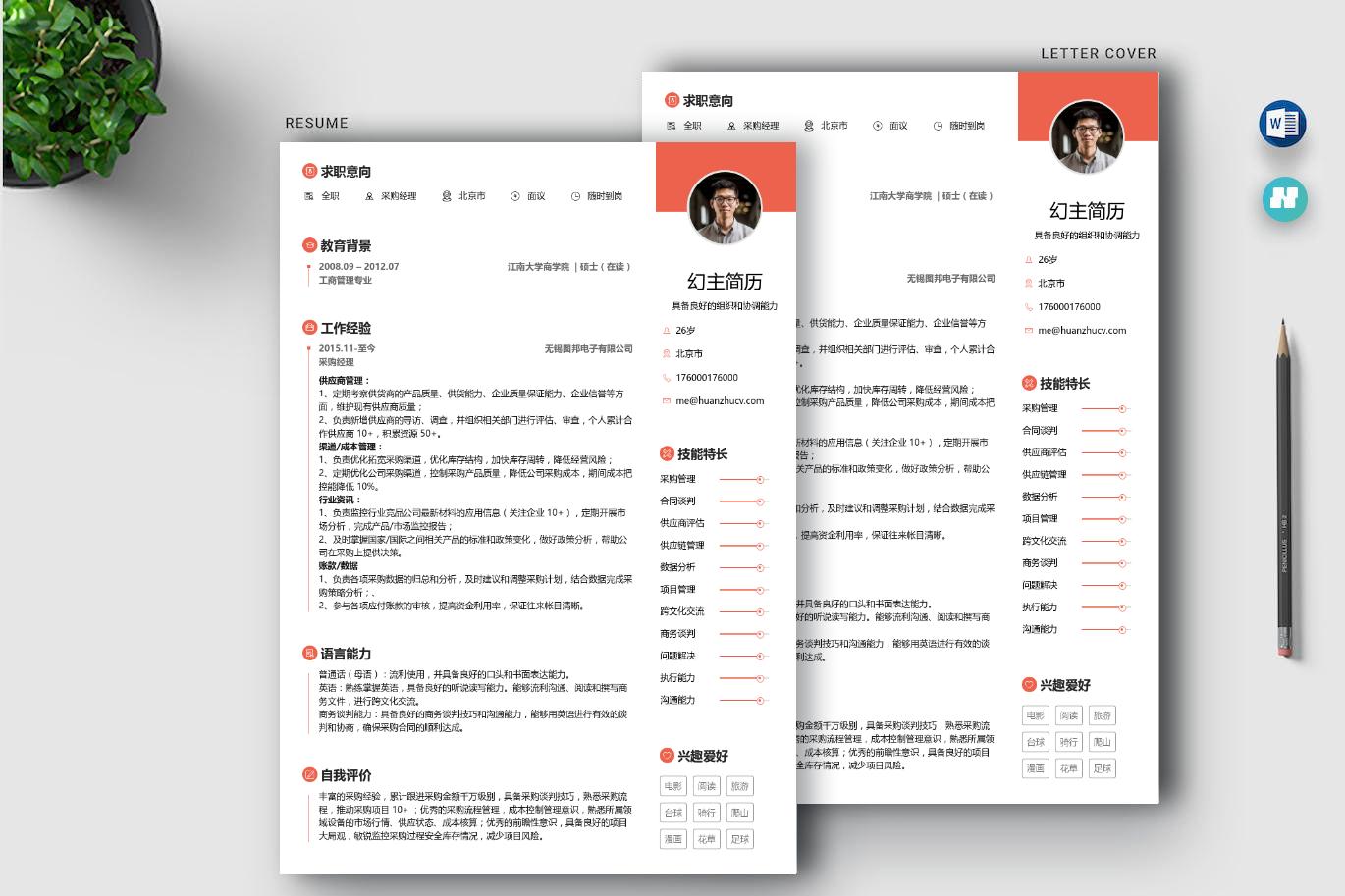1345x896 pixels.
Task: Click icon beside 全职 on front resume
Action: [310, 196]
